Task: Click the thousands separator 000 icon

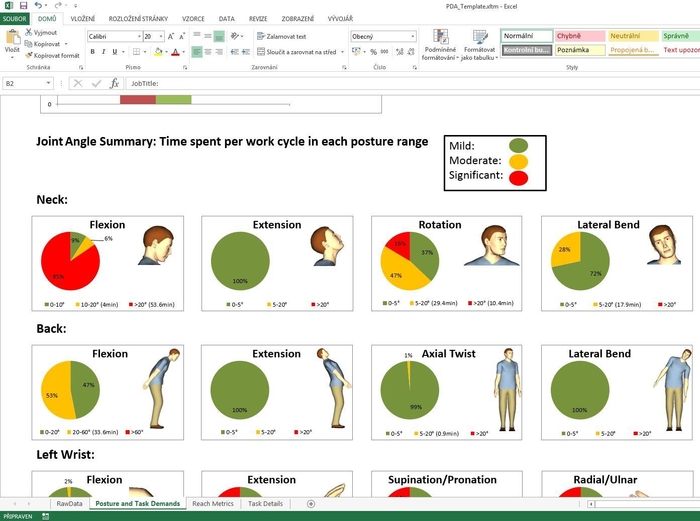Action: pyautogui.click(x=384, y=52)
